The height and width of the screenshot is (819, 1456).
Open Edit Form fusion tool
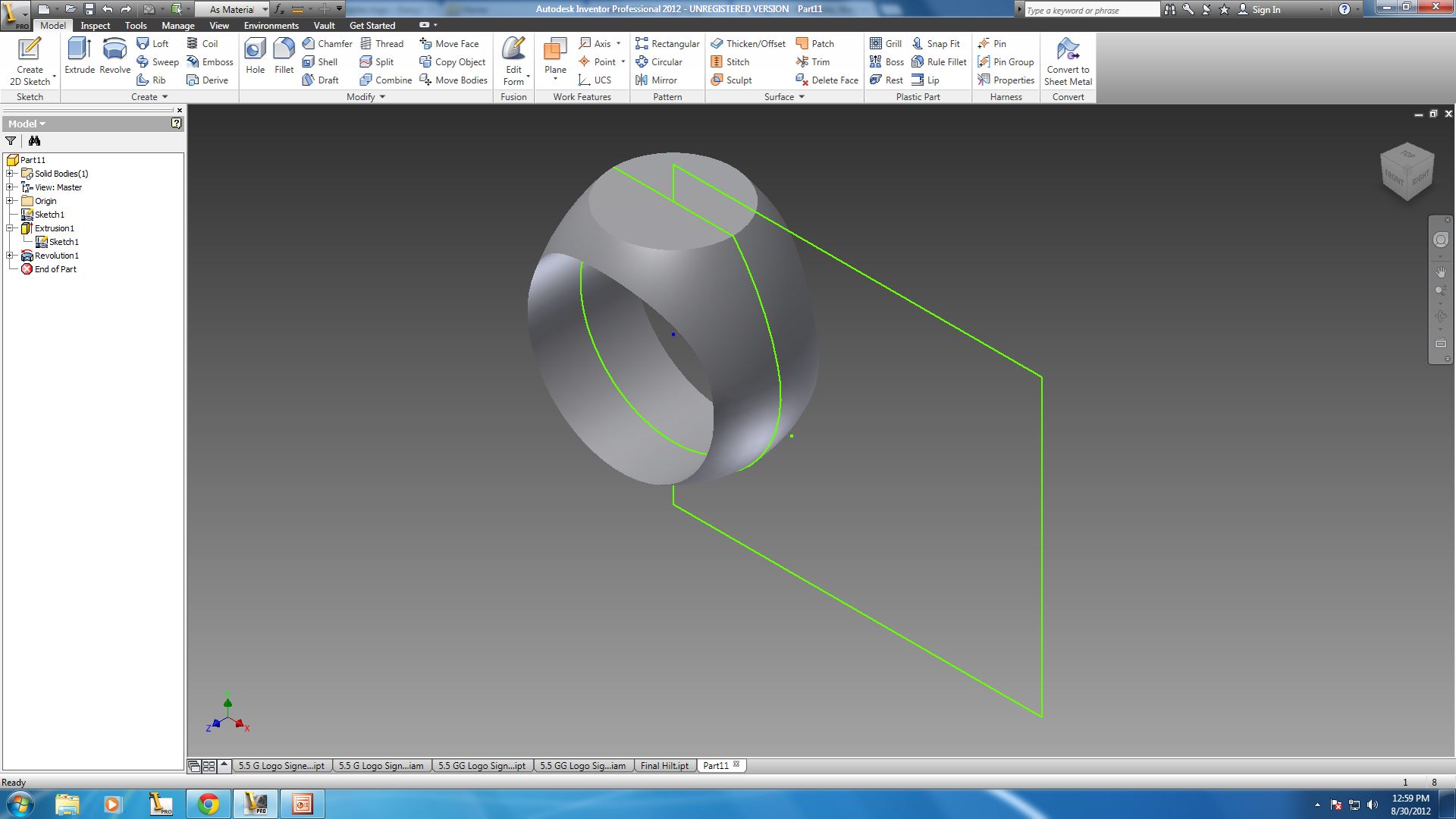(513, 61)
